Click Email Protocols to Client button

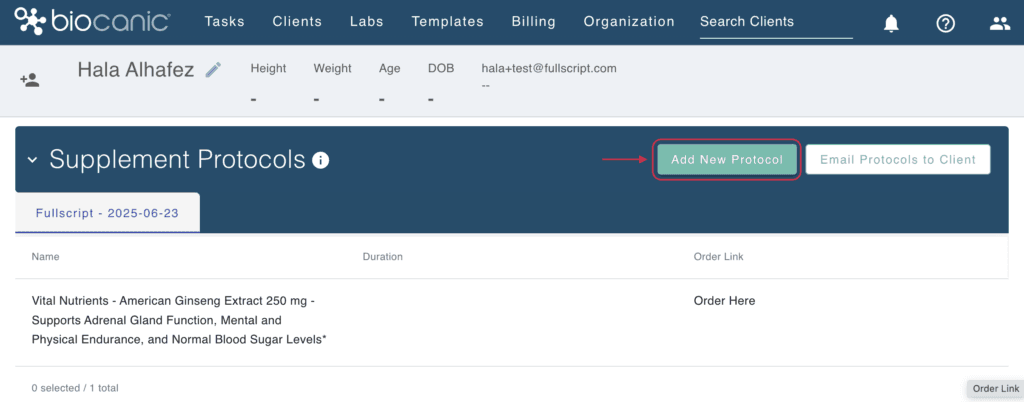[x=898, y=160]
